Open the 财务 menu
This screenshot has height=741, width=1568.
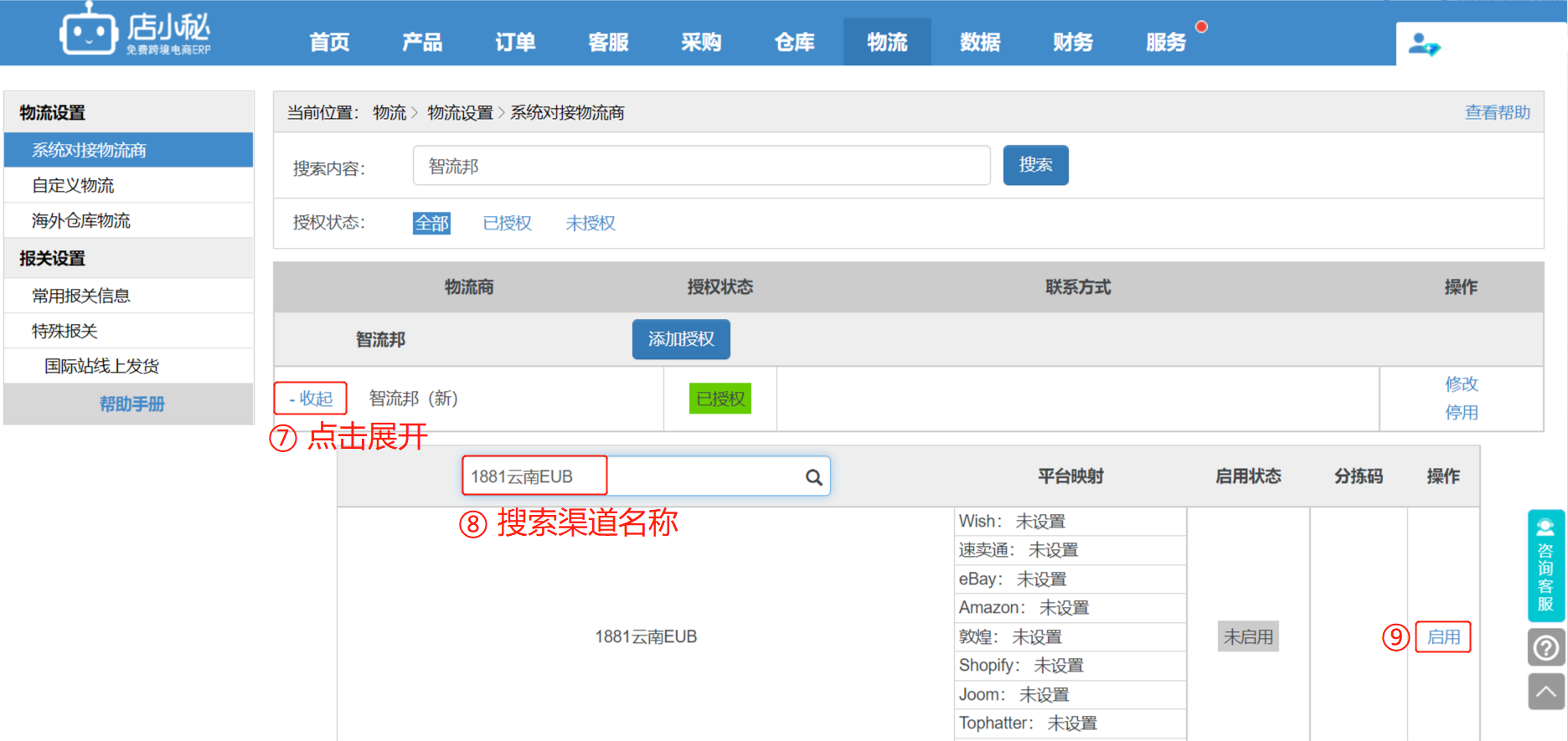click(1073, 42)
